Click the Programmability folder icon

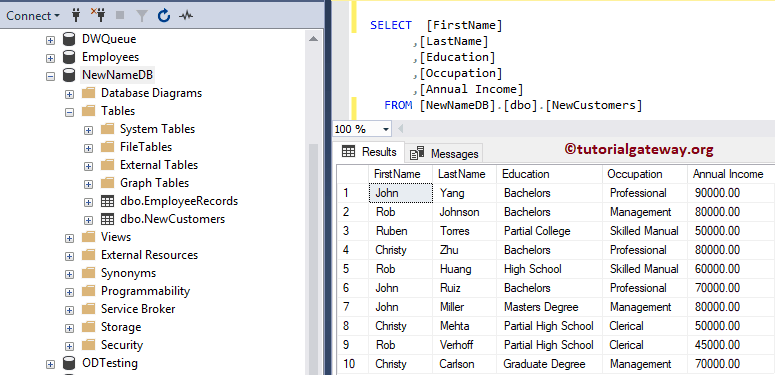pos(88,291)
